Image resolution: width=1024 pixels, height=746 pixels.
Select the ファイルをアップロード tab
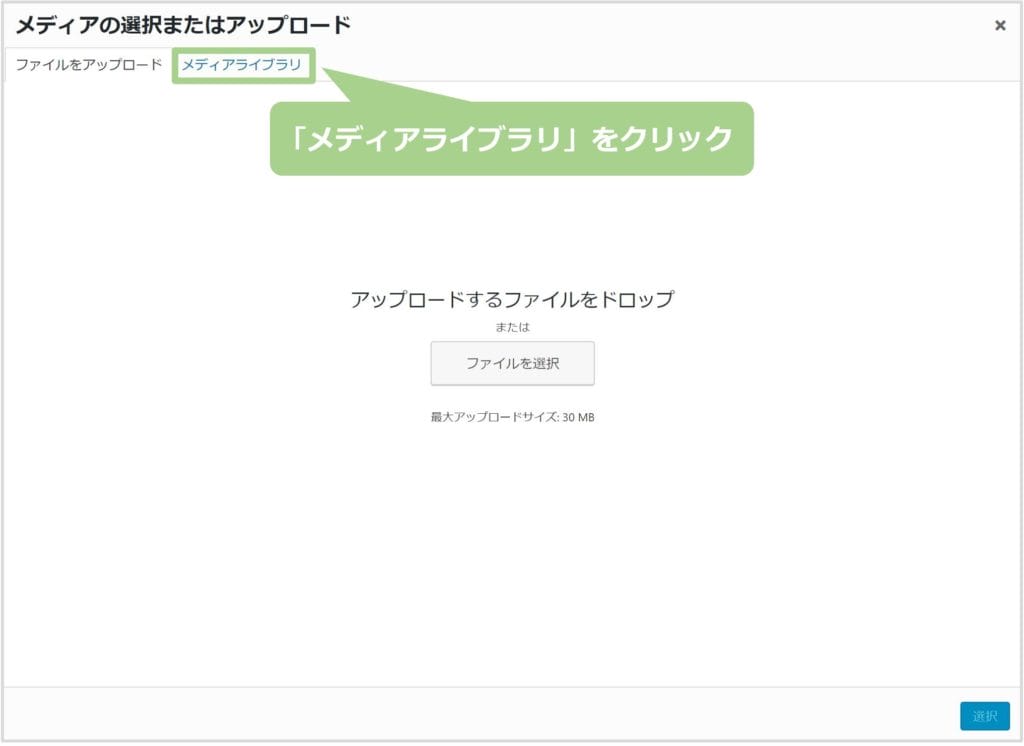pos(88,65)
